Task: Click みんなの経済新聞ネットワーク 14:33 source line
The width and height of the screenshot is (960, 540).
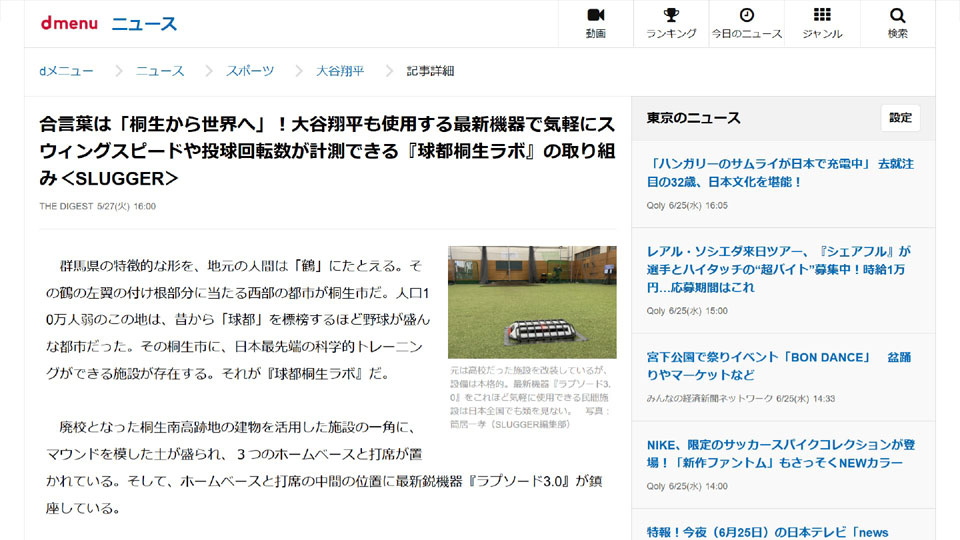Action: [741, 399]
